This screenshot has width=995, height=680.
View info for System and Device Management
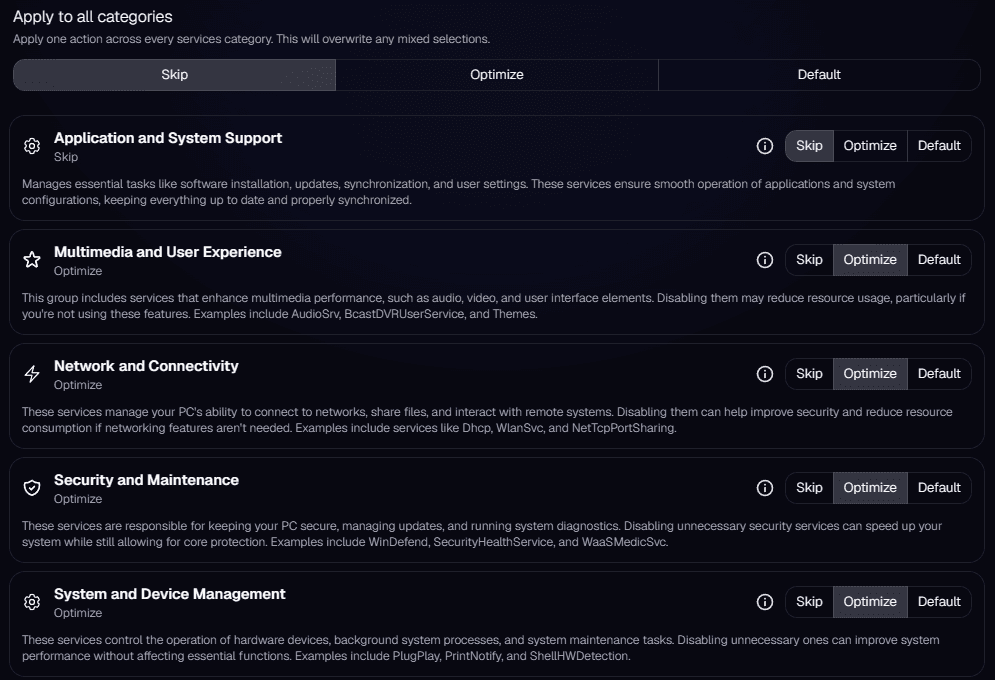coord(765,602)
